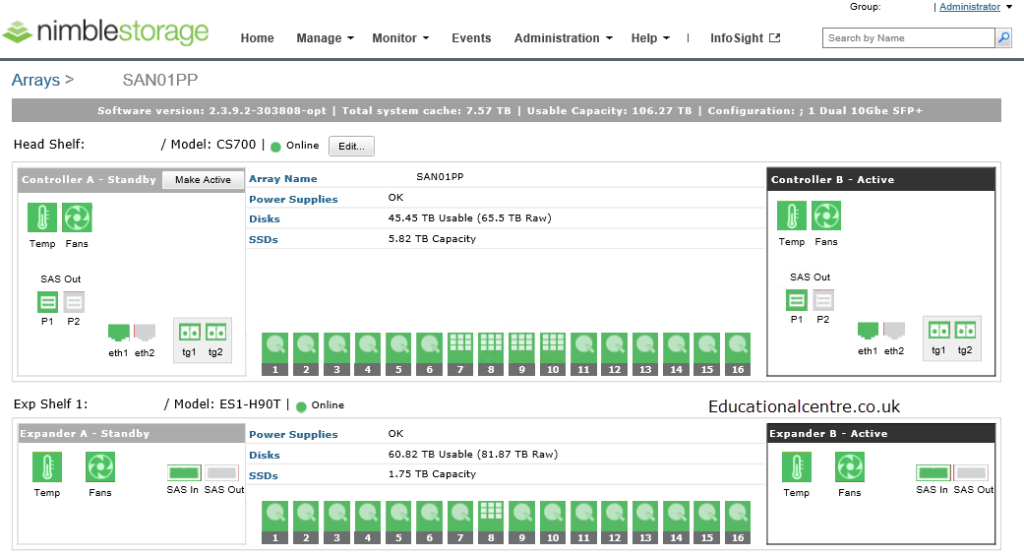Click Head Shelf Disks label
This screenshot has width=1024, height=556.
tap(264, 219)
